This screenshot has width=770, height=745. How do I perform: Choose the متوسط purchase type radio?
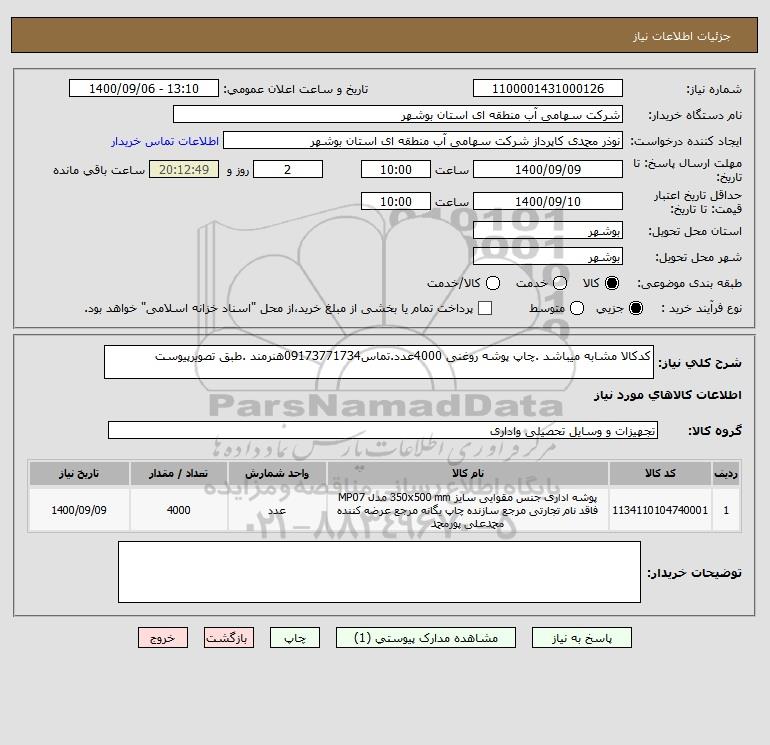[577, 308]
